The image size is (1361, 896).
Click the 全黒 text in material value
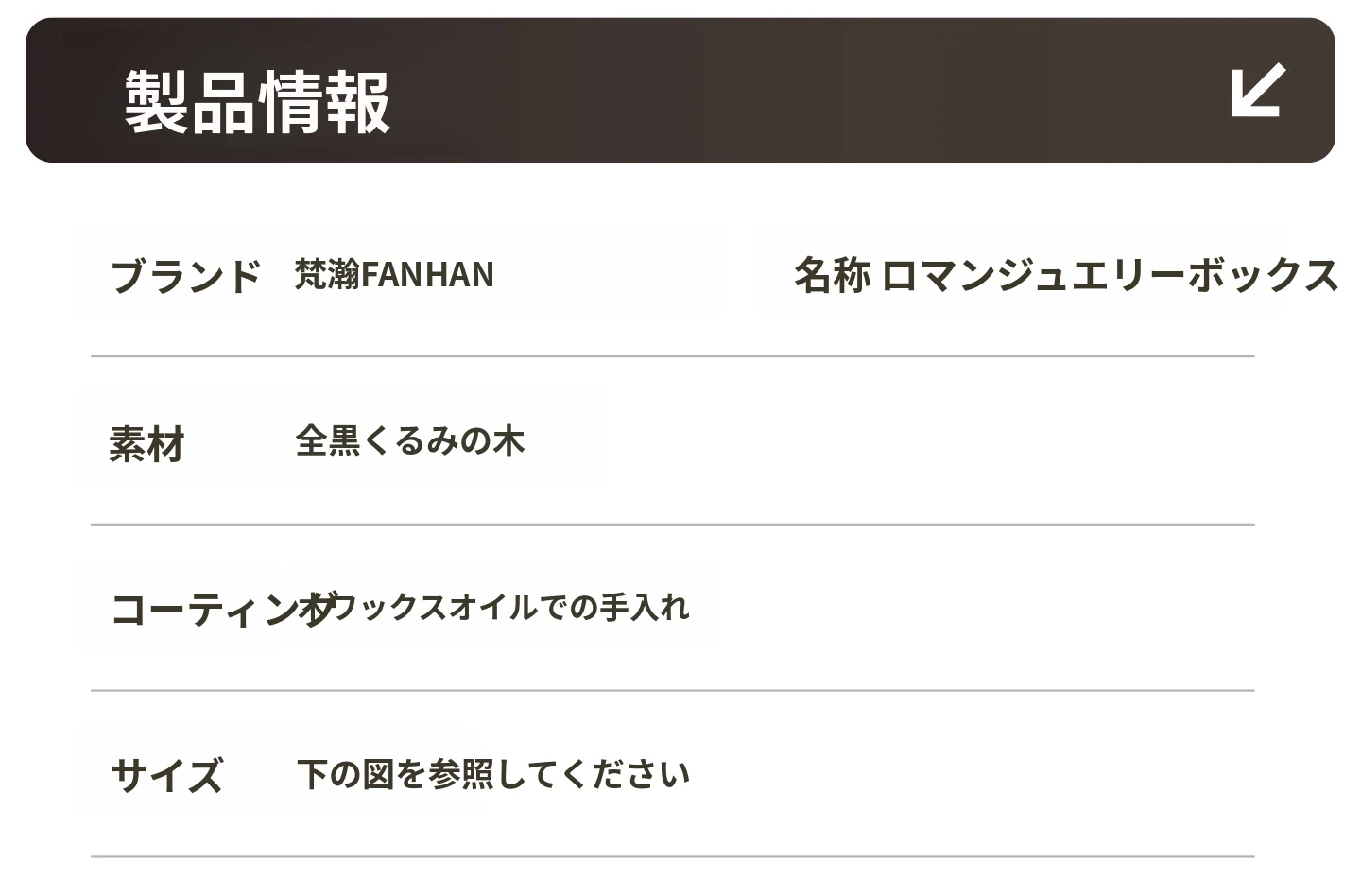pyautogui.click(x=328, y=441)
